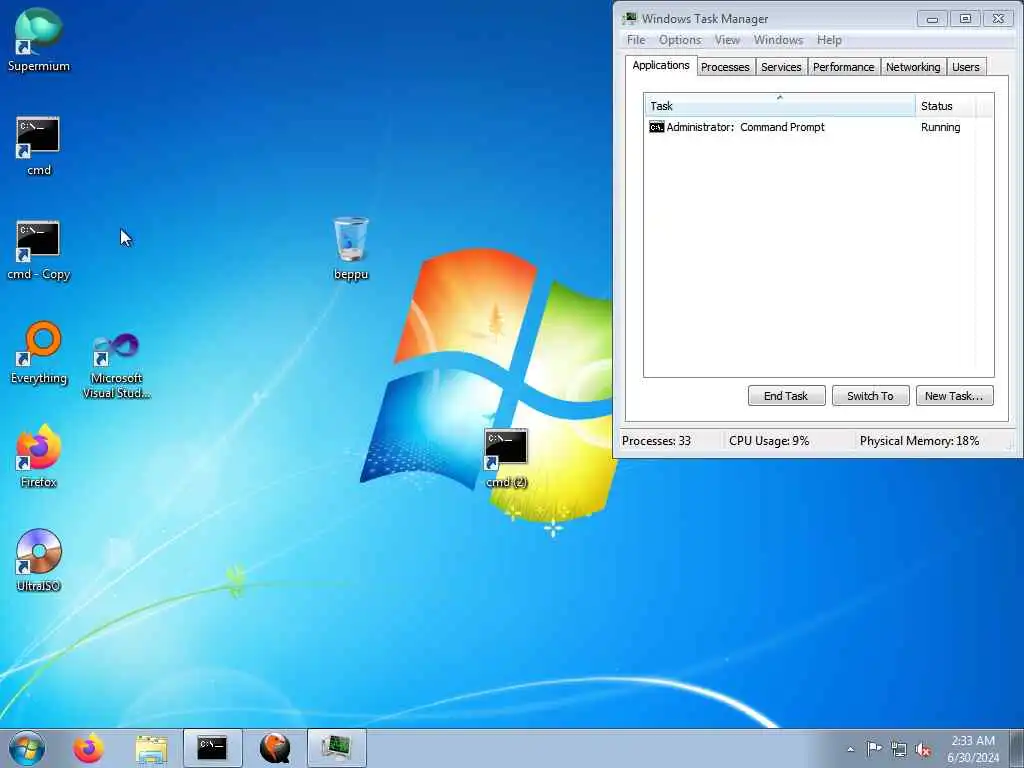This screenshot has width=1024, height=768.
Task: Open the Windows Start orb
Action: (27, 748)
